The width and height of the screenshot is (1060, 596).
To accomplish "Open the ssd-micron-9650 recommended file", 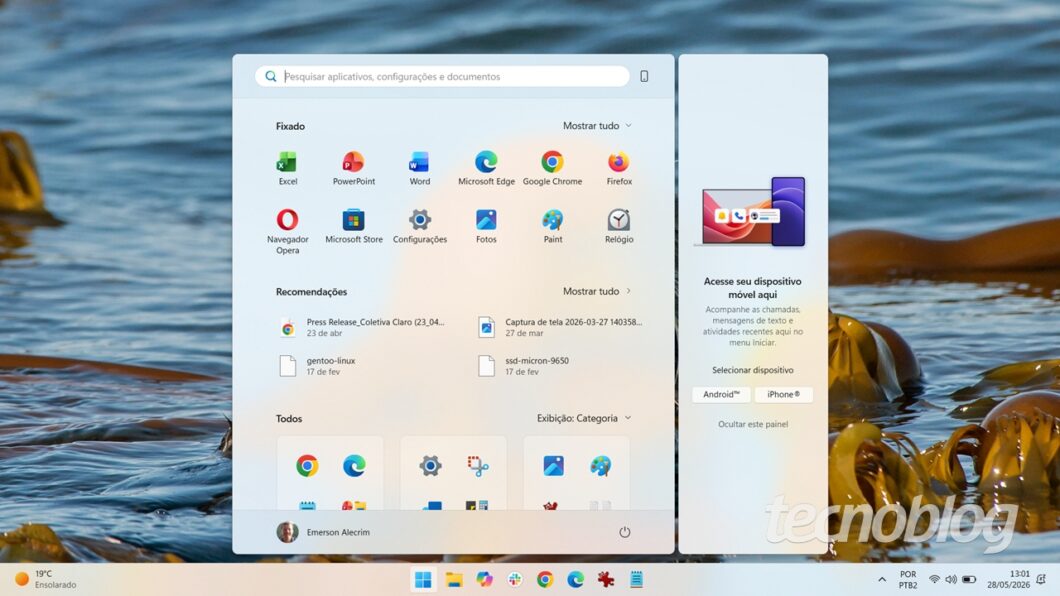I will [525, 366].
